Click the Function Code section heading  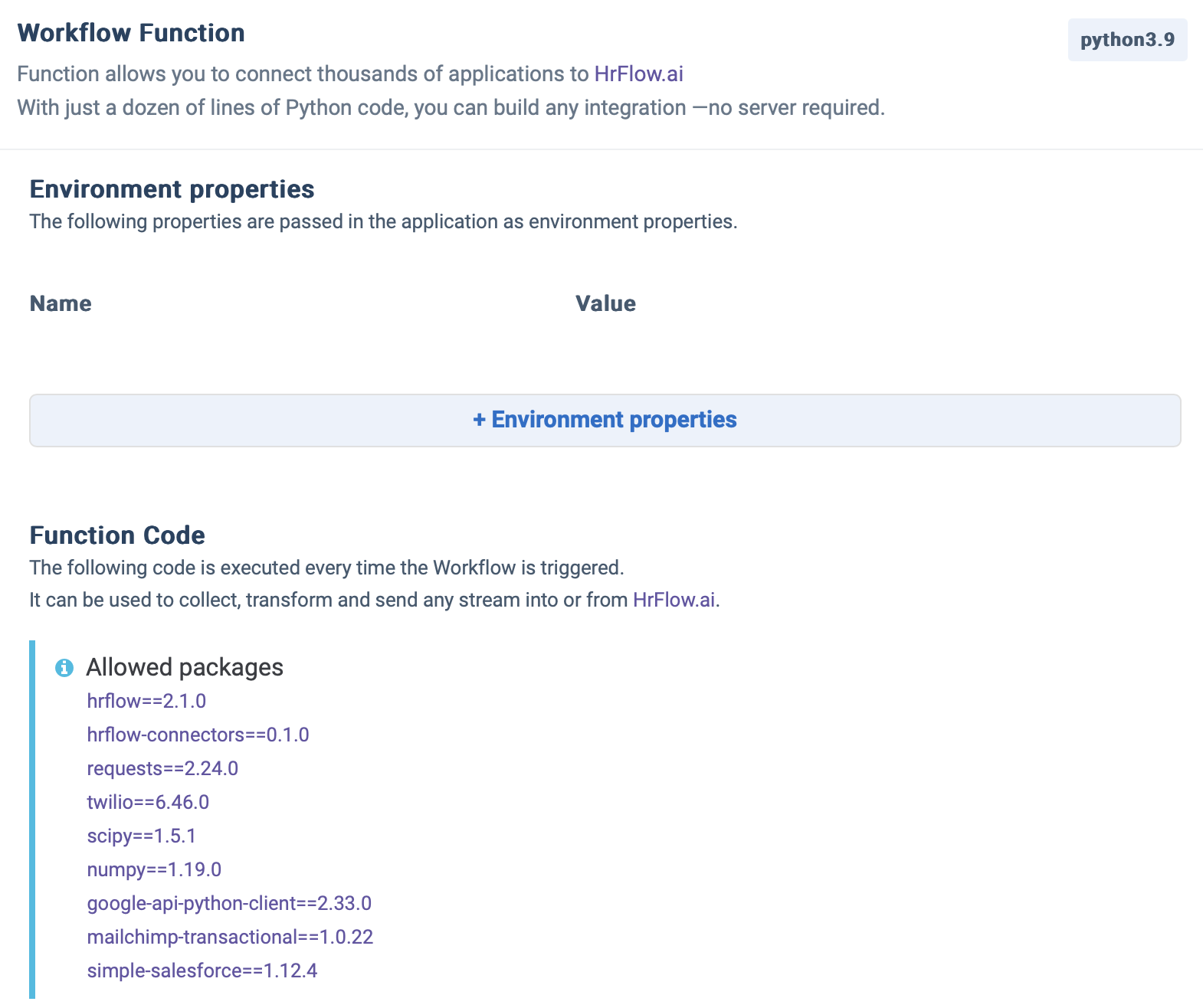click(x=117, y=535)
